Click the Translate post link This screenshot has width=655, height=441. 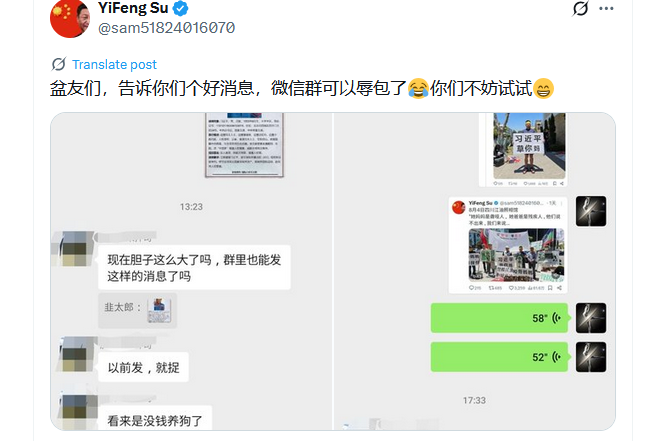(114, 65)
